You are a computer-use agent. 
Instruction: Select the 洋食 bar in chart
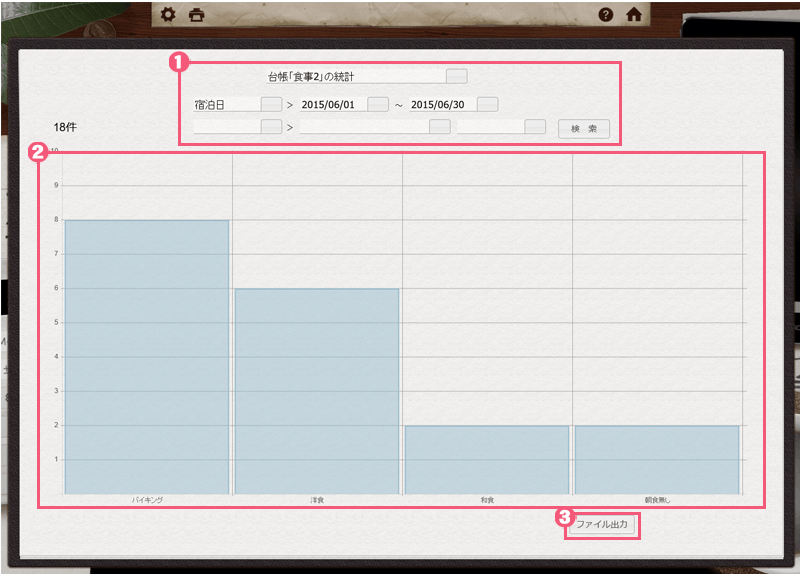coord(317,391)
